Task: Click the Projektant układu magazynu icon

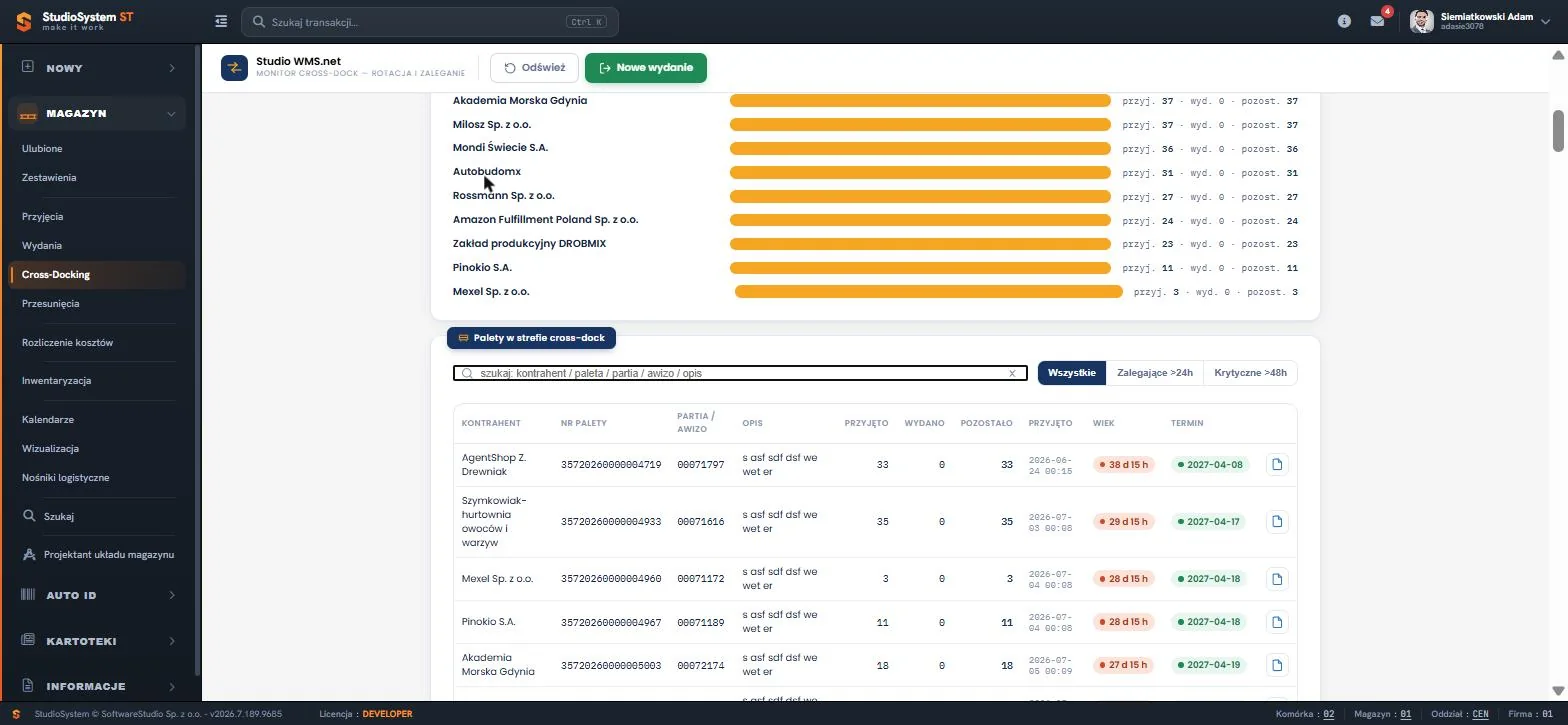Action: click(29, 554)
